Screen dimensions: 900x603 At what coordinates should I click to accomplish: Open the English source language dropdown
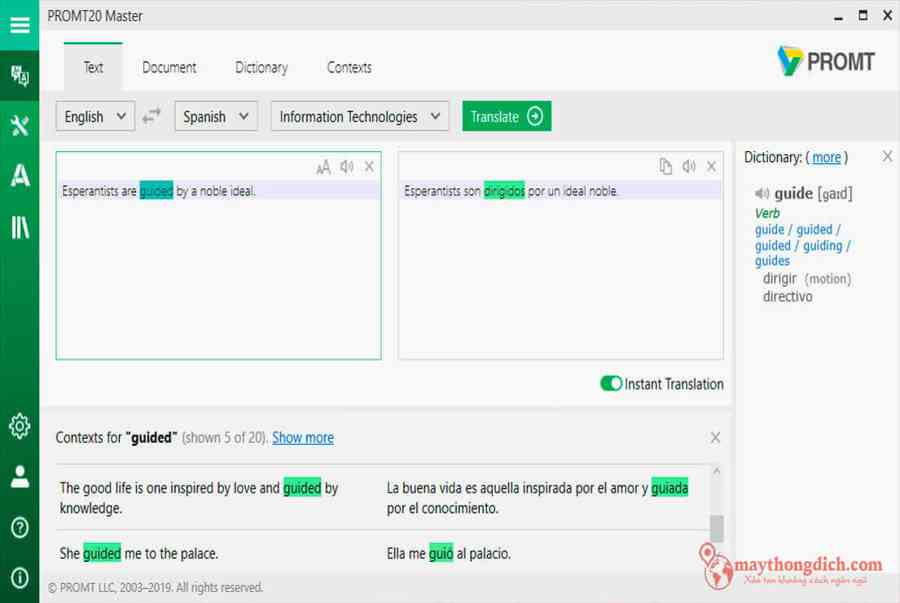(x=95, y=116)
